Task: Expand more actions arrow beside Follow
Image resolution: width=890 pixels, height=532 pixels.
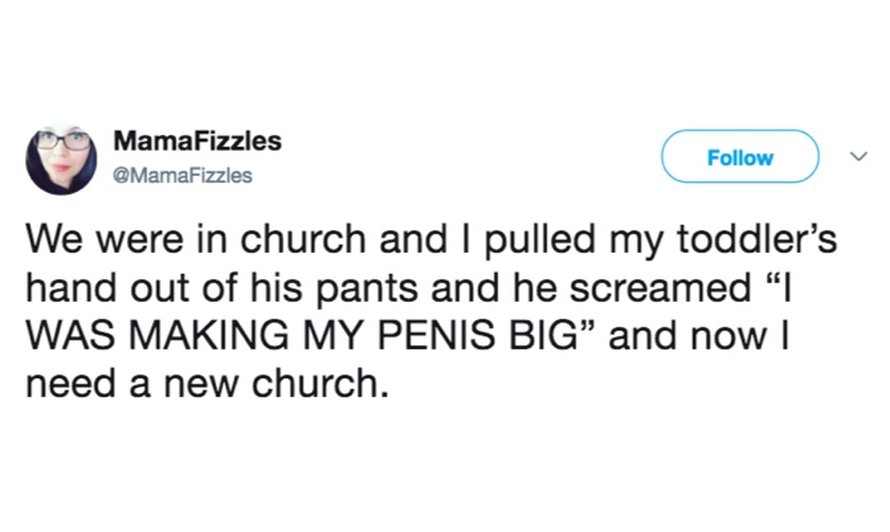Action: pyautogui.click(x=858, y=156)
